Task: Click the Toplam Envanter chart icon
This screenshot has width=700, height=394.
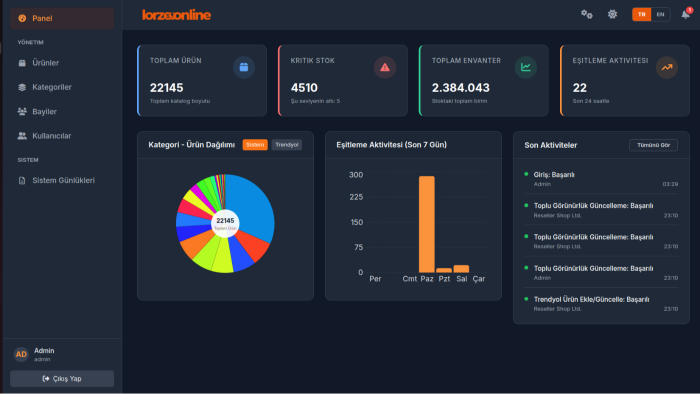Action: [526, 67]
